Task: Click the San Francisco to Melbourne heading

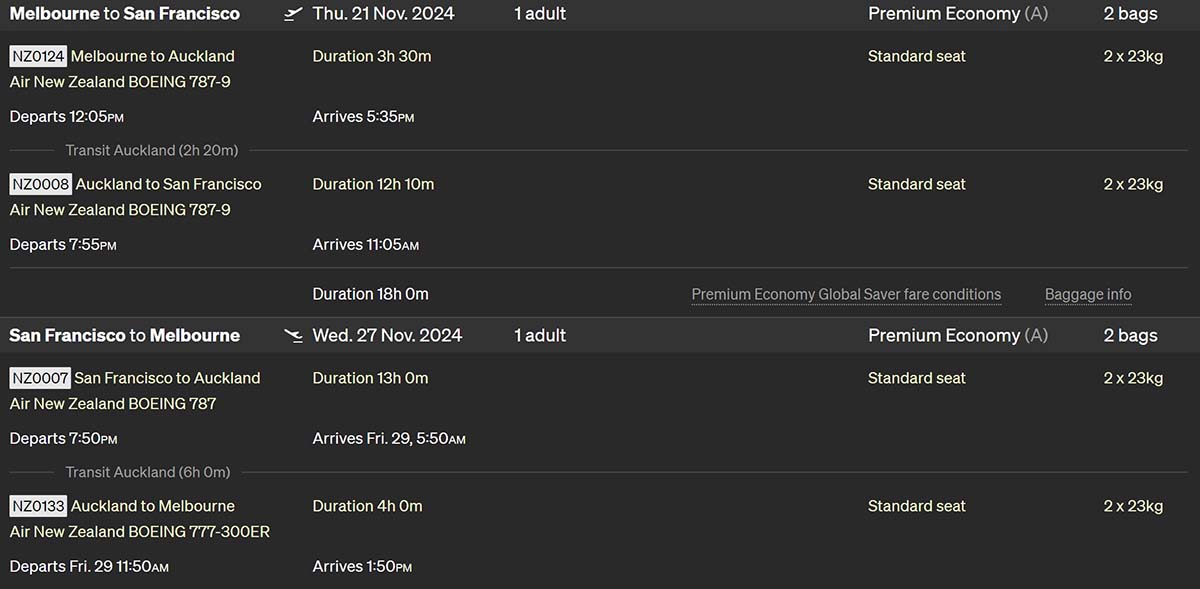Action: point(125,336)
